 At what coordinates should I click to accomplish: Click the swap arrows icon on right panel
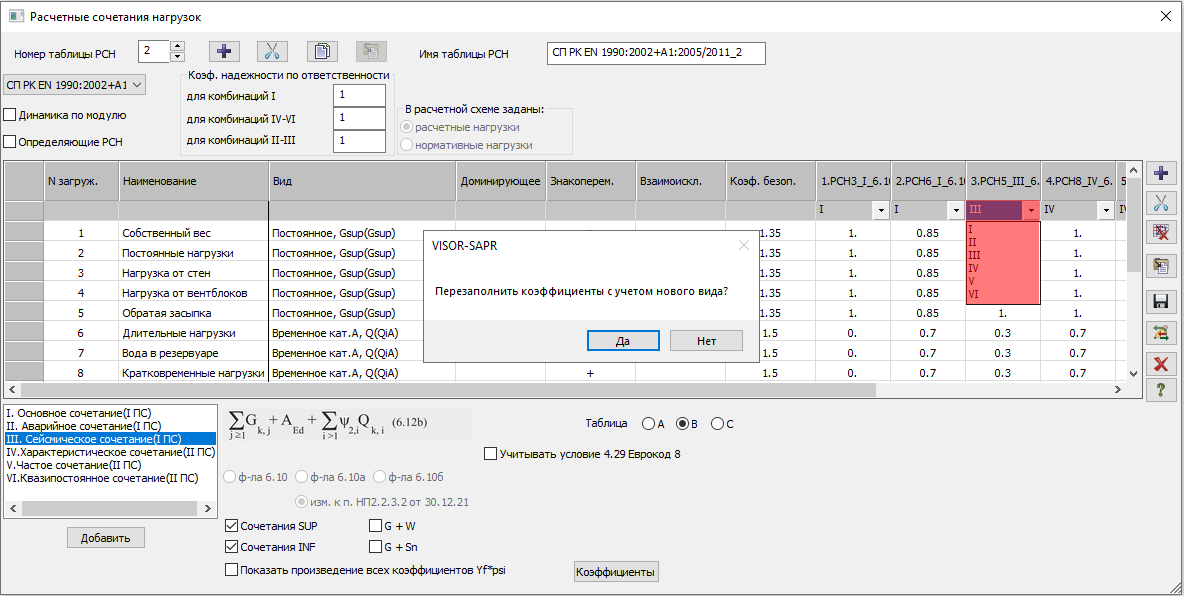(x=1160, y=332)
